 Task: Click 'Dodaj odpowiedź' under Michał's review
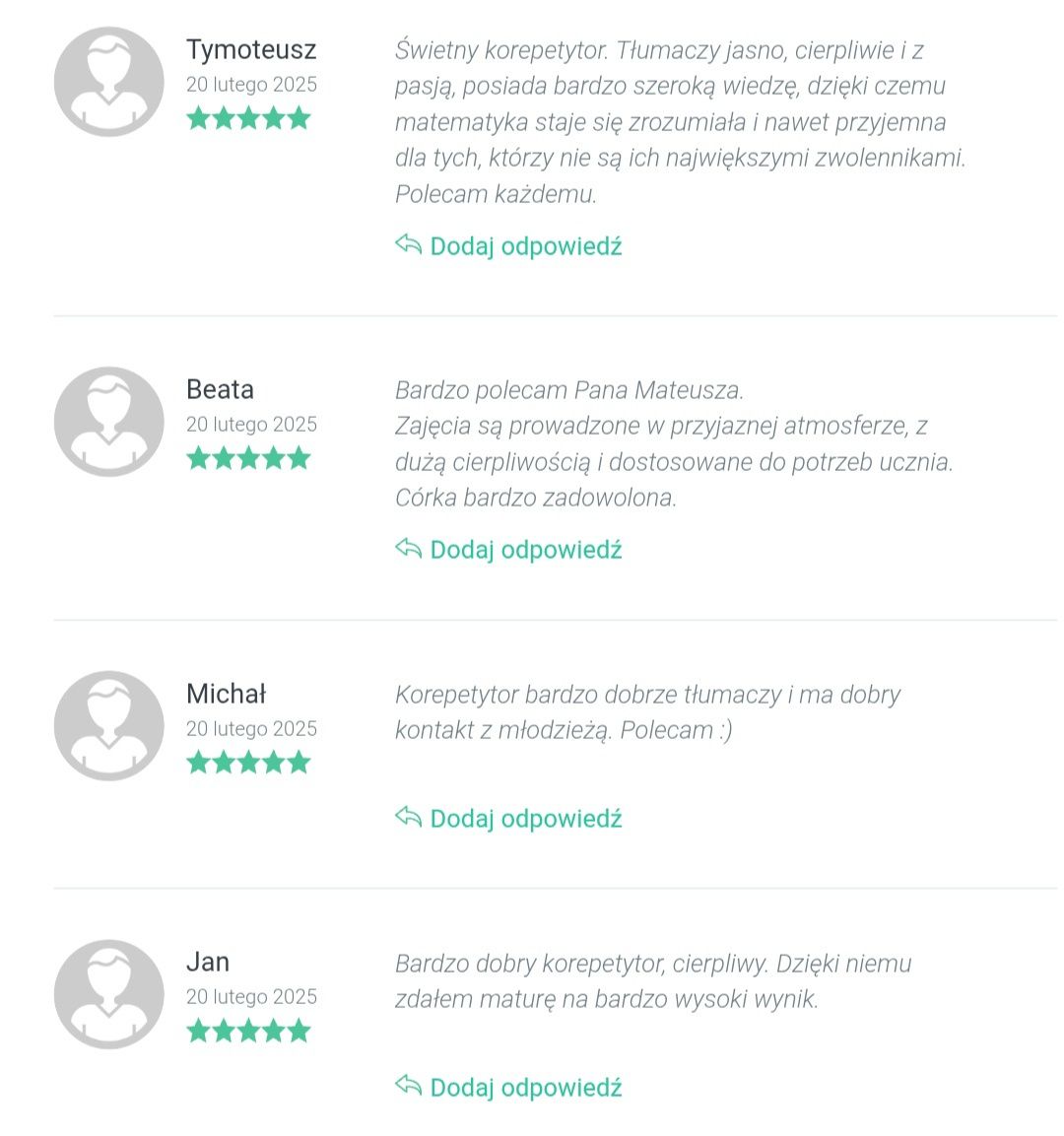(x=526, y=819)
